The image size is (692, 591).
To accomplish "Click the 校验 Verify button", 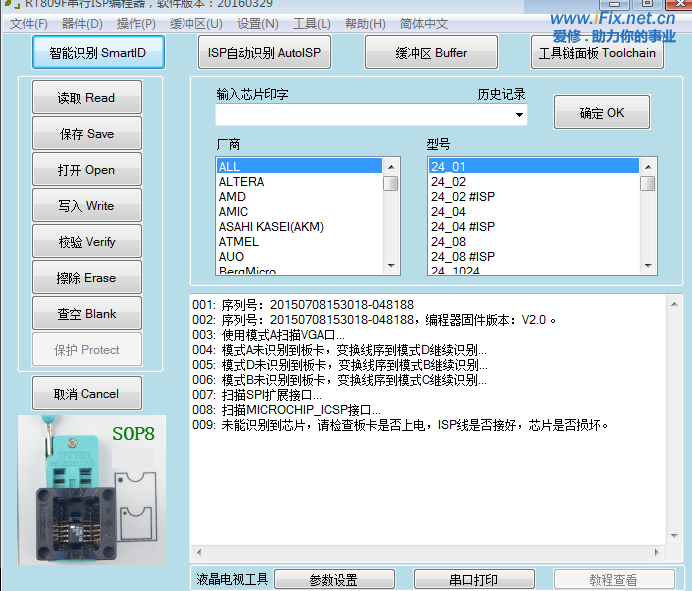I will 87,241.
